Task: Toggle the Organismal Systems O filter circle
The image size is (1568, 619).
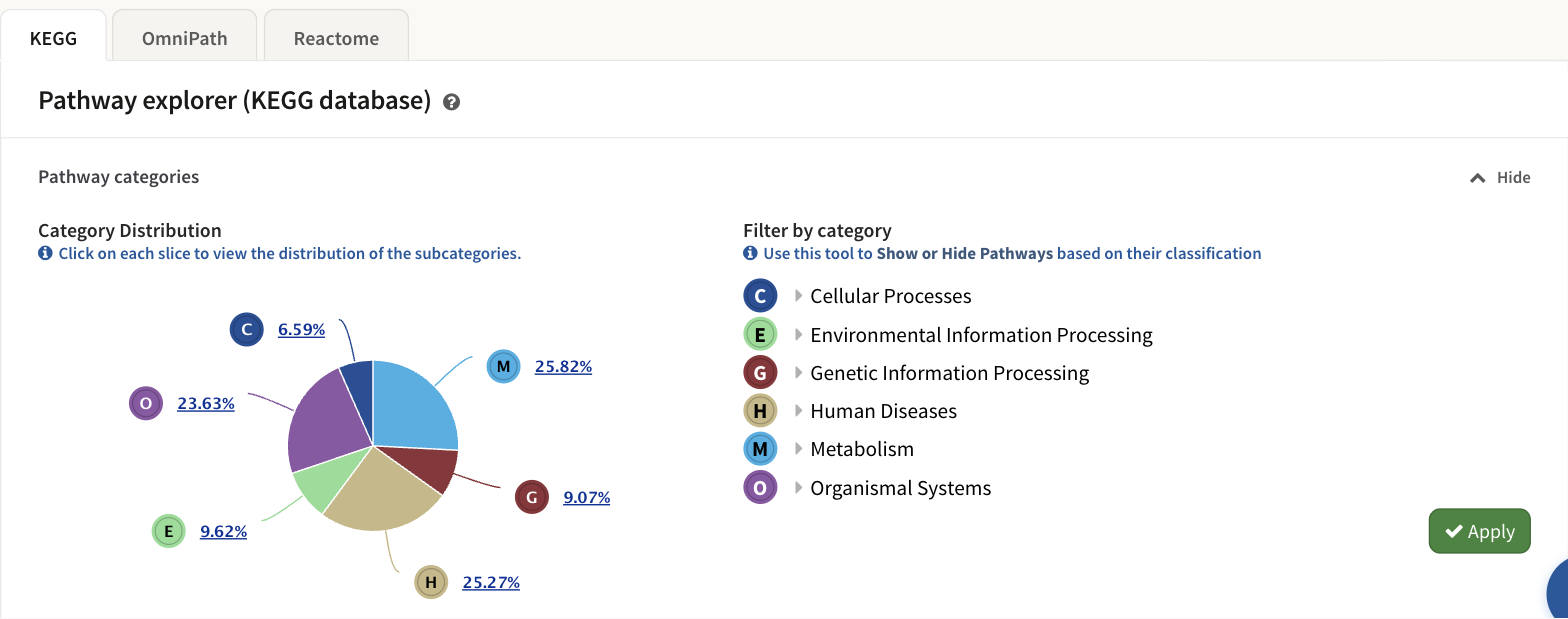Action: click(x=760, y=488)
